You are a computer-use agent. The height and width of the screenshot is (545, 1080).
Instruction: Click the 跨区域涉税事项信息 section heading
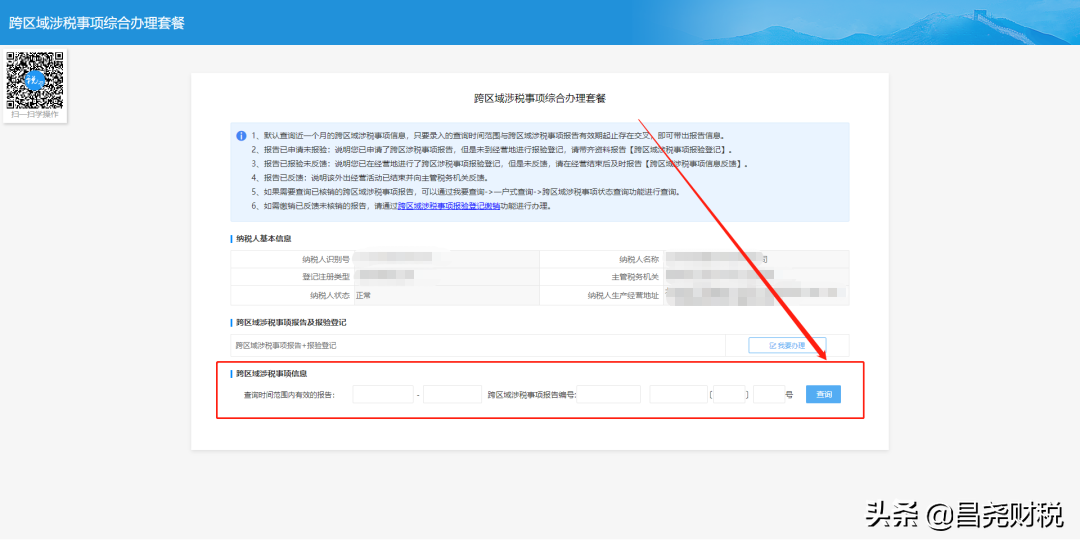tap(270, 373)
